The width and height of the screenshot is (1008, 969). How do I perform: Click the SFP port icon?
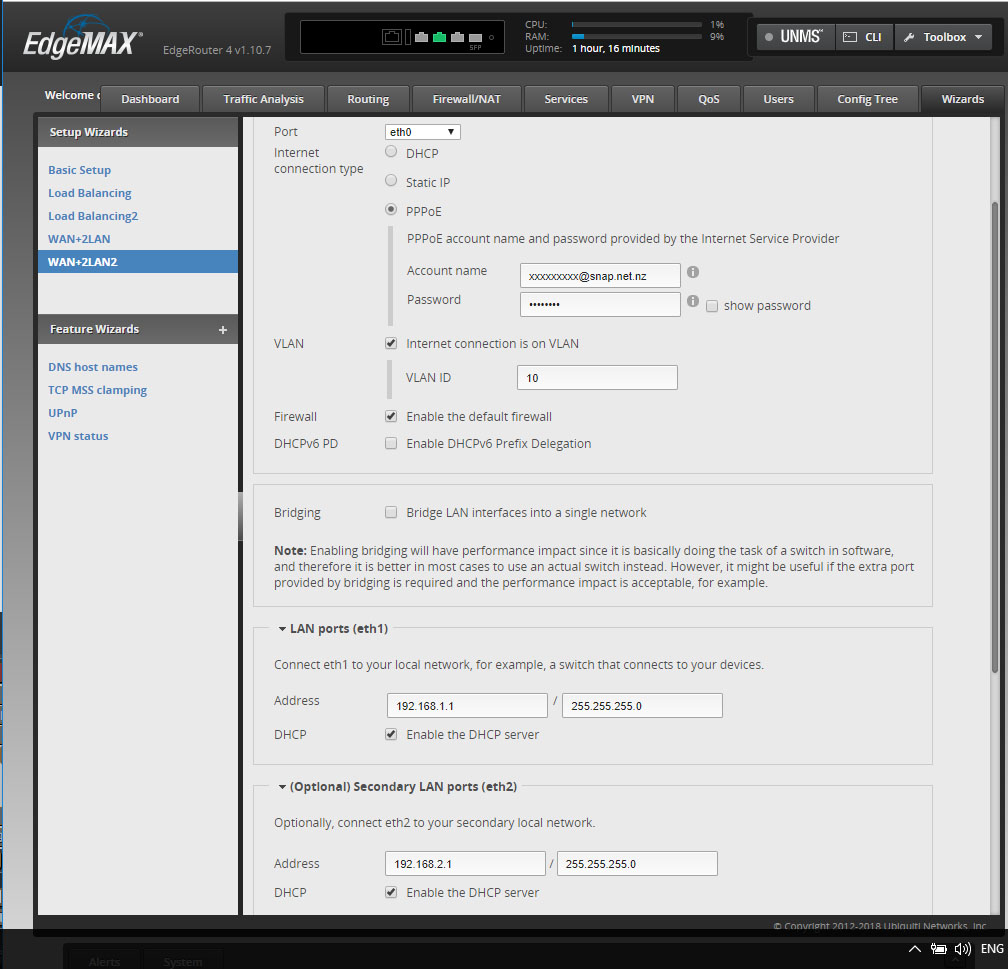point(476,38)
